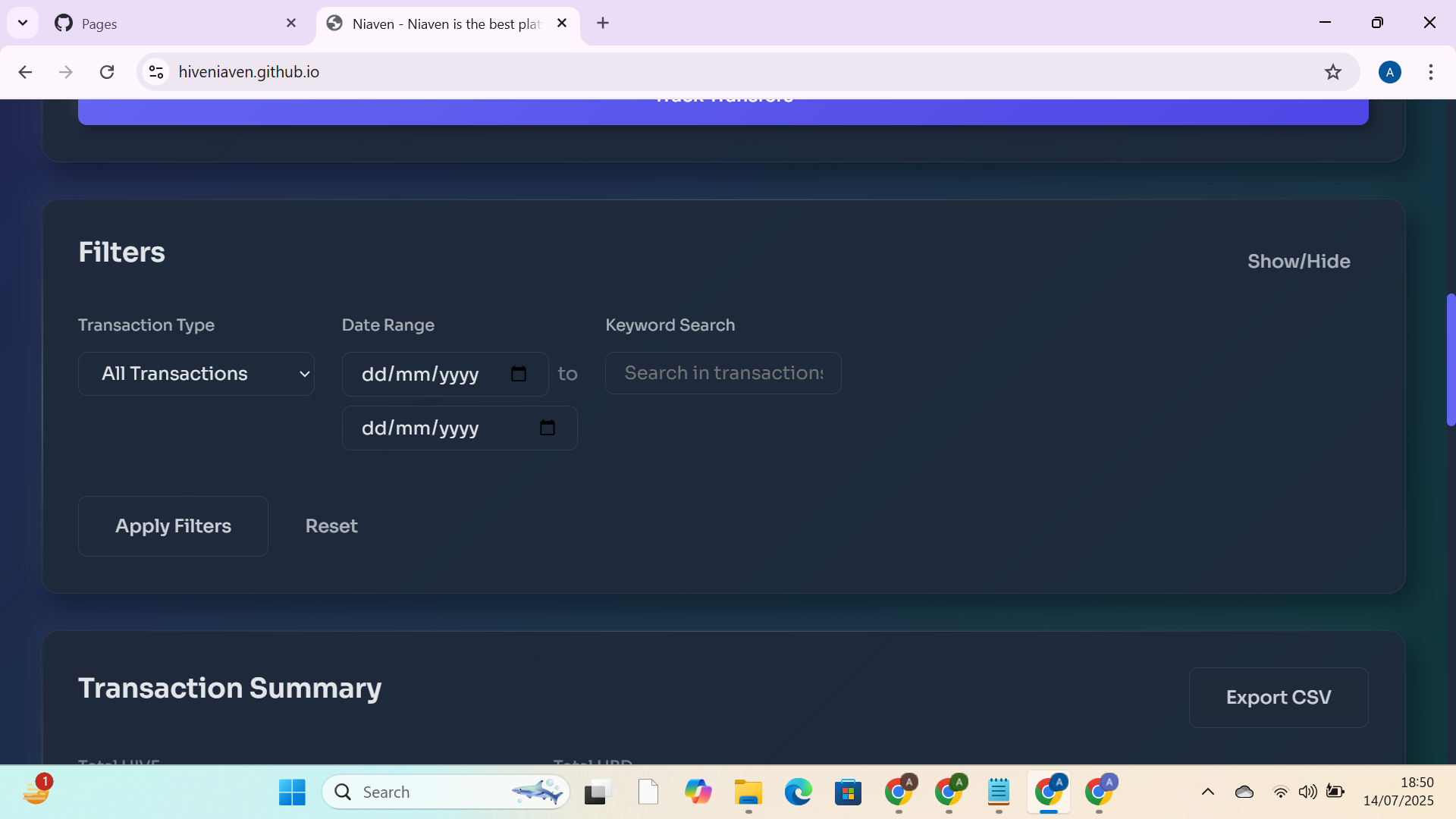Click the start date field

point(445,374)
